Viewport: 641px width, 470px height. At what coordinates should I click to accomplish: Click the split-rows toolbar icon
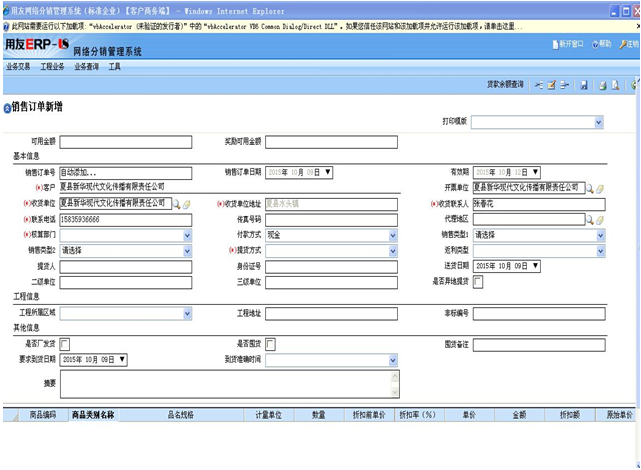[539, 85]
